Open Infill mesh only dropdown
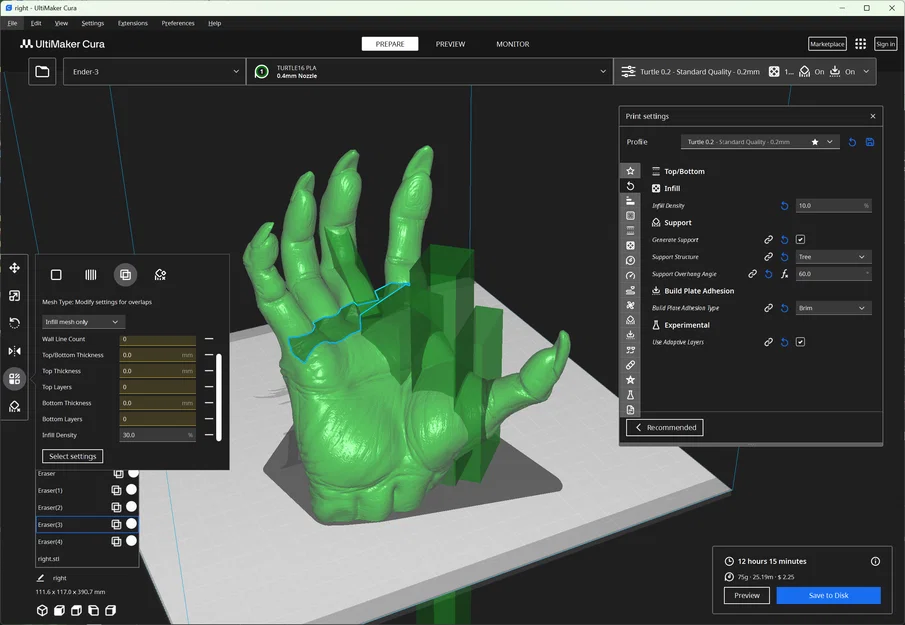This screenshot has width=905, height=625. tap(83, 321)
